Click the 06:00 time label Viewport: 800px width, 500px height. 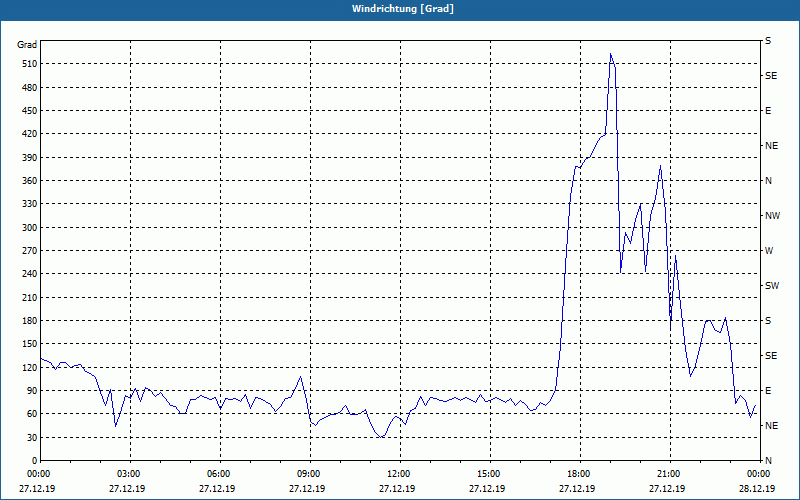[x=220, y=473]
